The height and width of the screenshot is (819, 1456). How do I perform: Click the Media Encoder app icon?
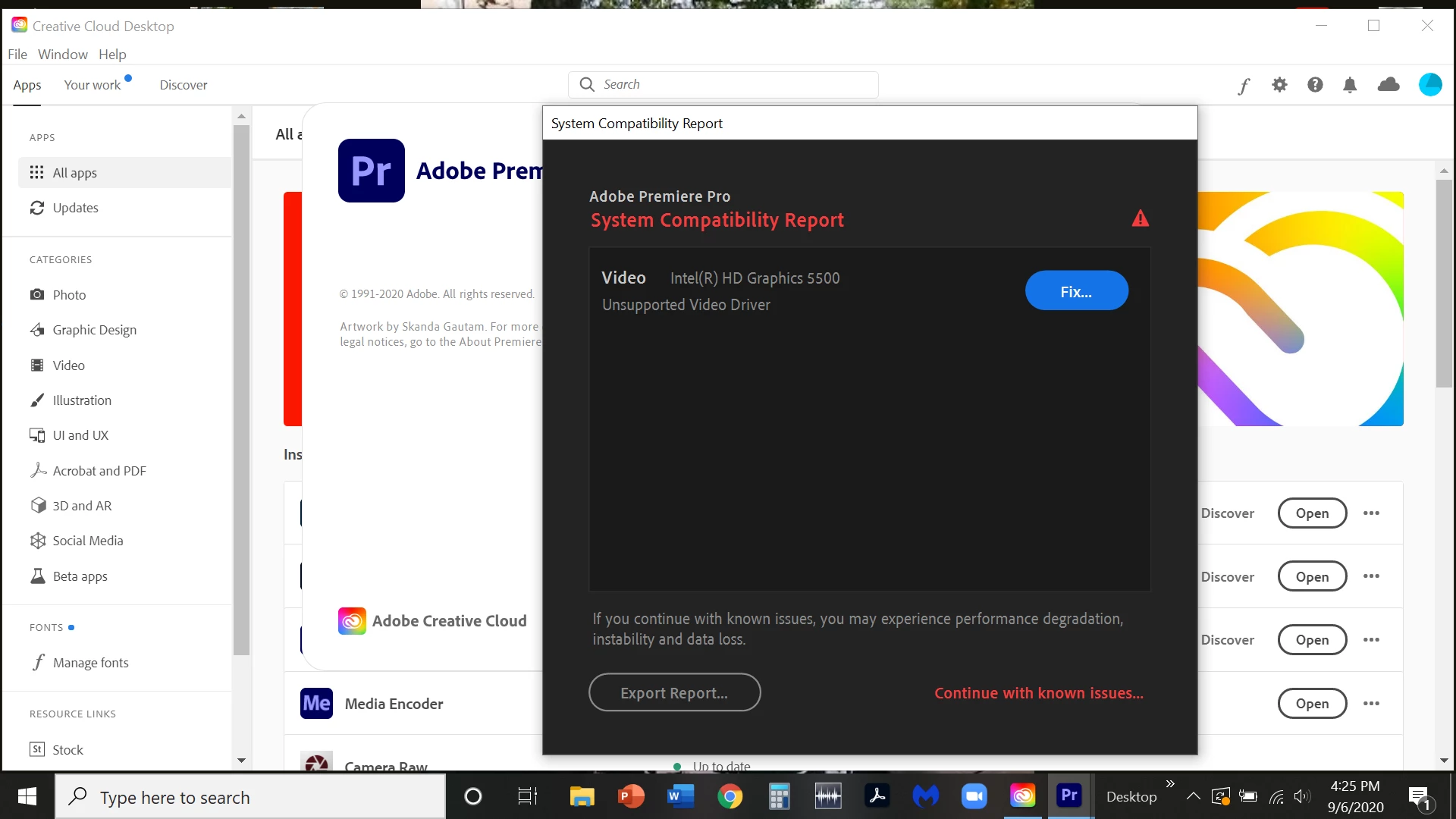pos(316,704)
